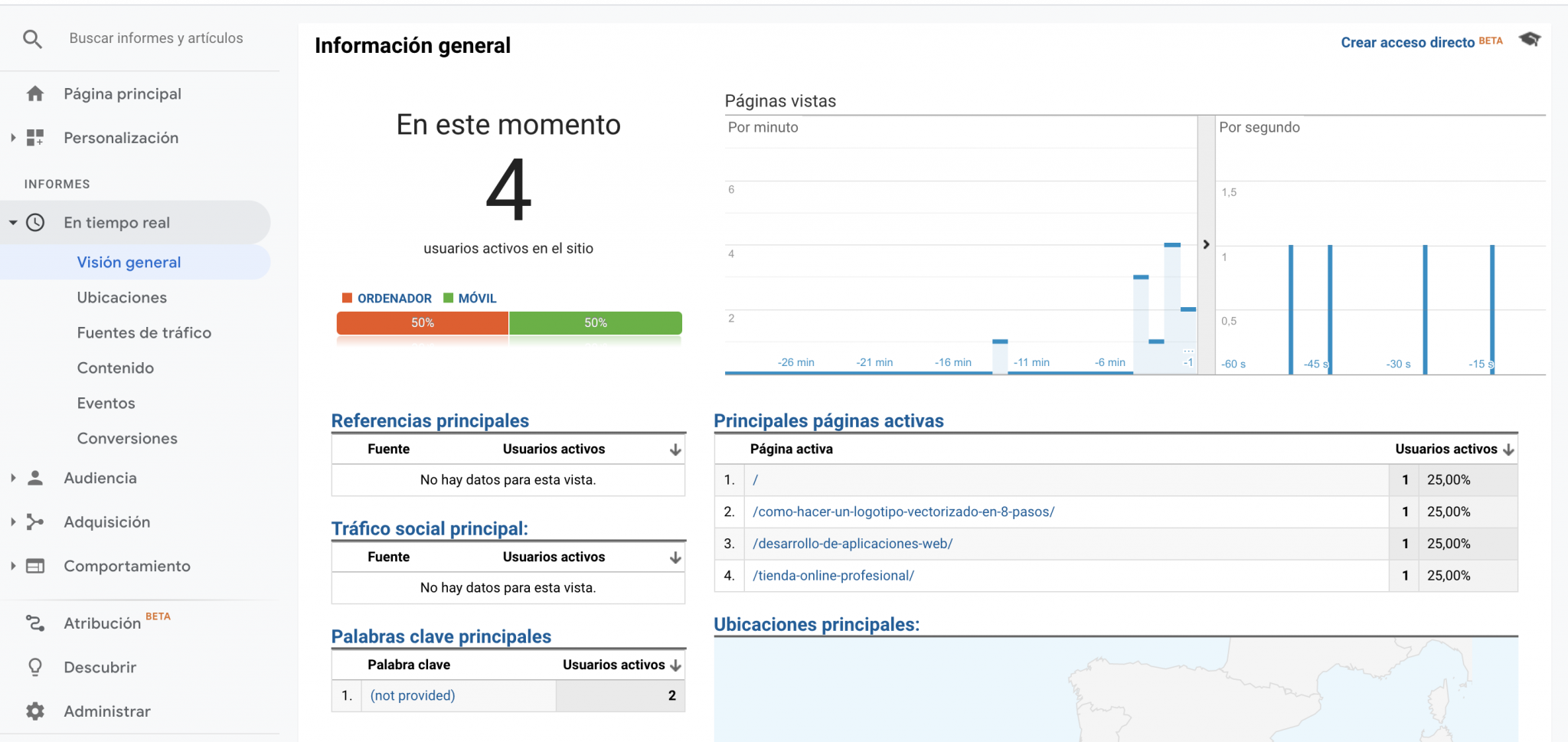Toggle sorting of Usuarios activos in Principales páginas activas
This screenshot has height=742, width=1568.
1508,449
